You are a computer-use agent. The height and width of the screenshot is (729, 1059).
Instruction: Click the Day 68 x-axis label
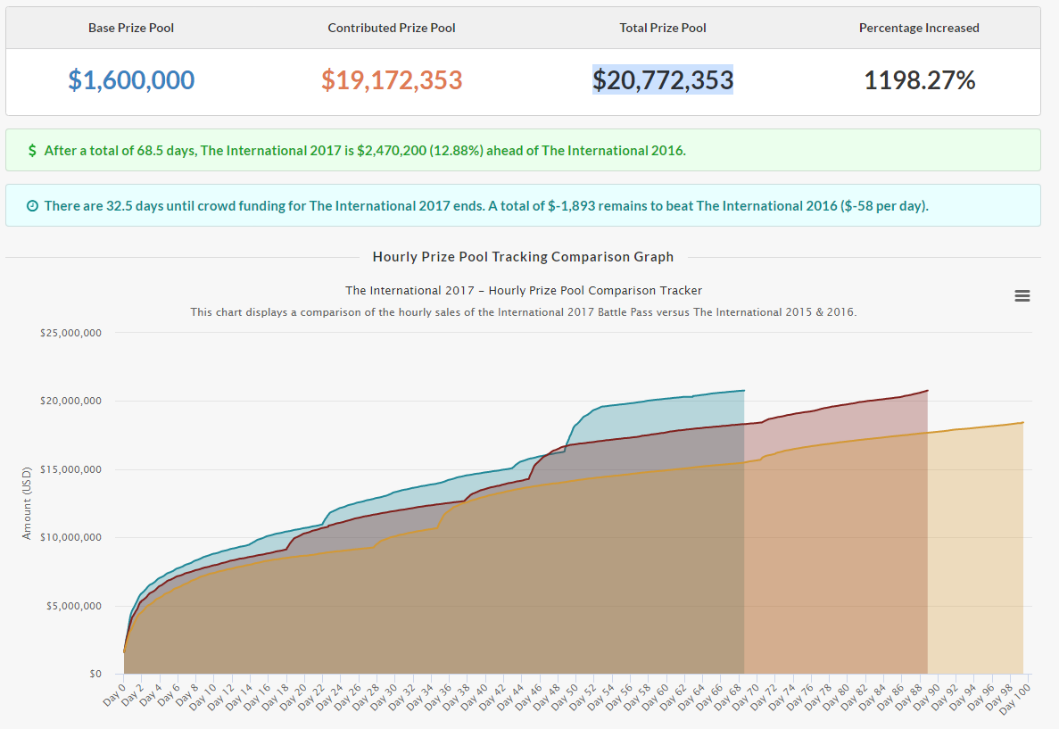(x=728, y=696)
